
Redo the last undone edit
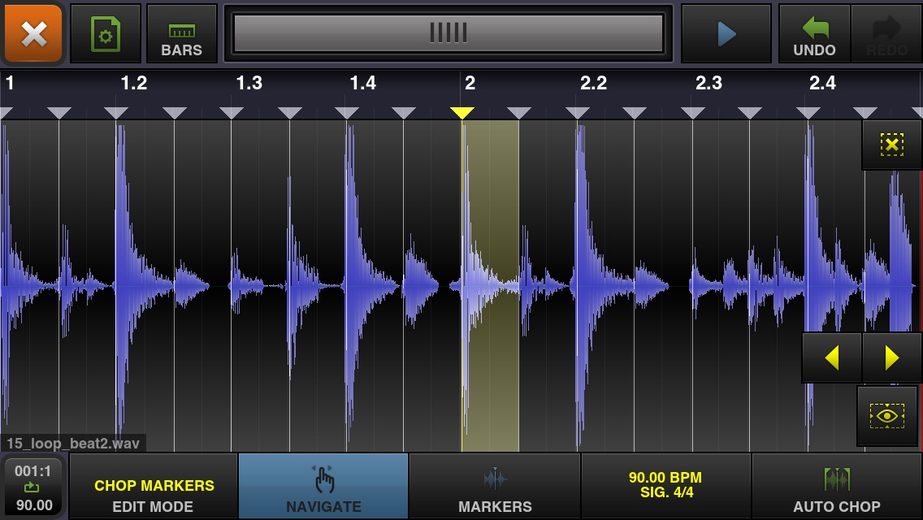887,34
